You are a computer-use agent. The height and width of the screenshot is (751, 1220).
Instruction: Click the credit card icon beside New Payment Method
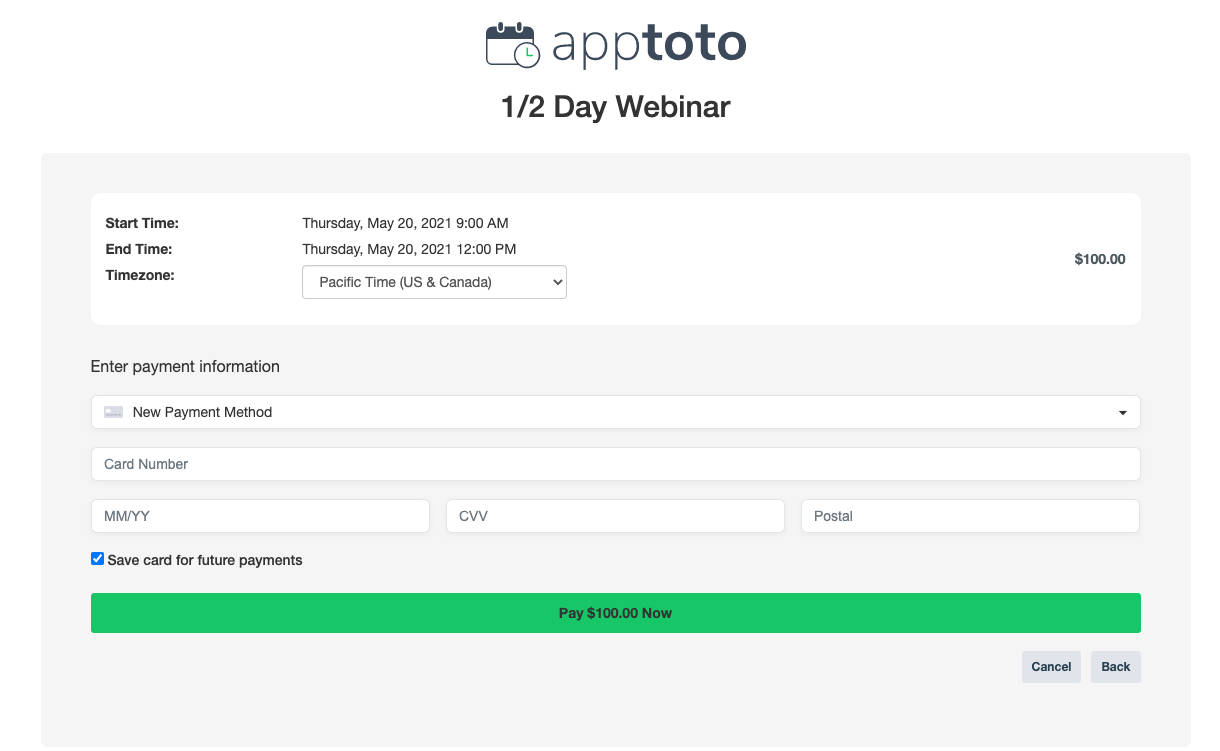[x=113, y=411]
